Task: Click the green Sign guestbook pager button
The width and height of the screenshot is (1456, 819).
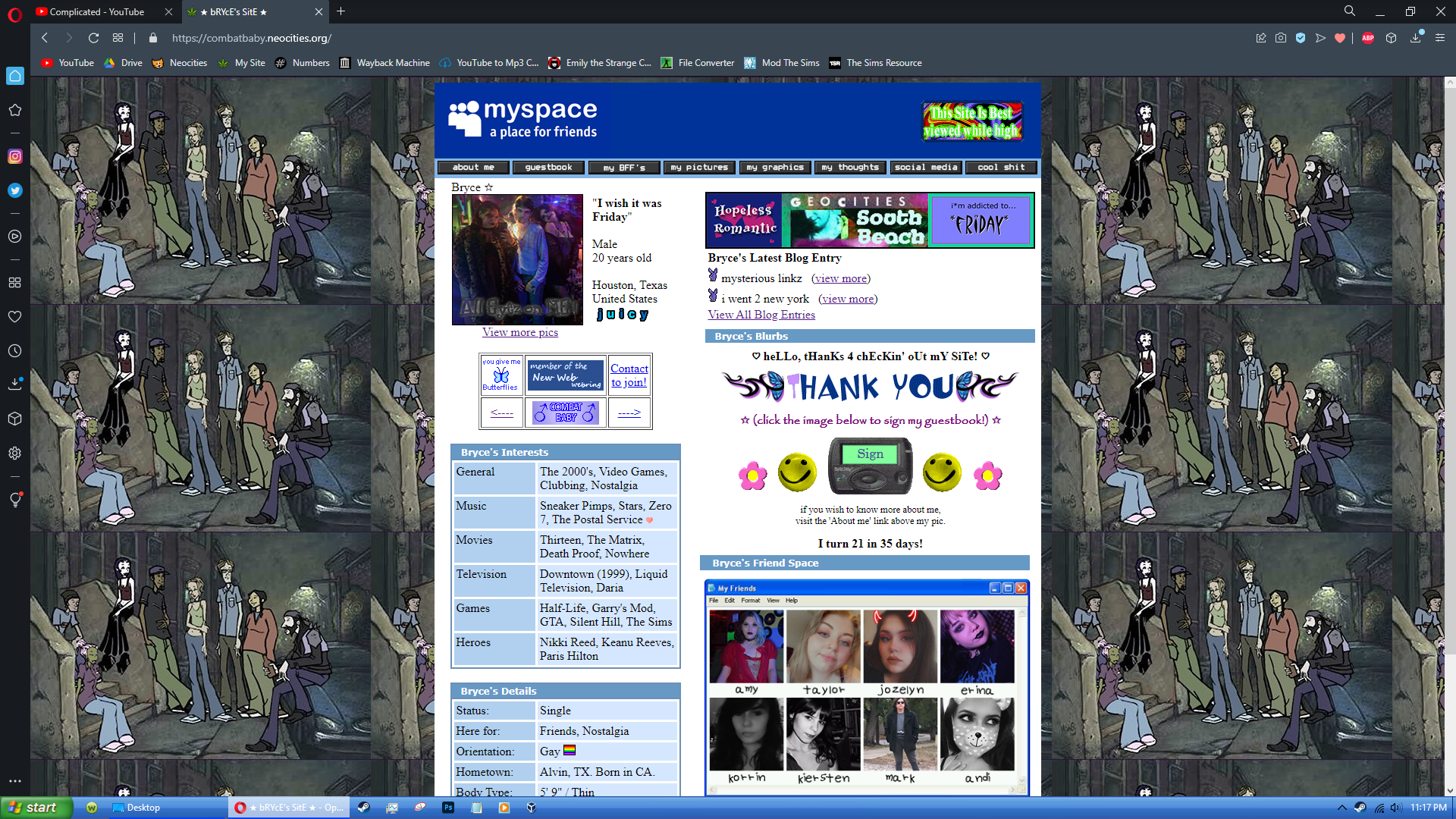Action: (x=870, y=453)
